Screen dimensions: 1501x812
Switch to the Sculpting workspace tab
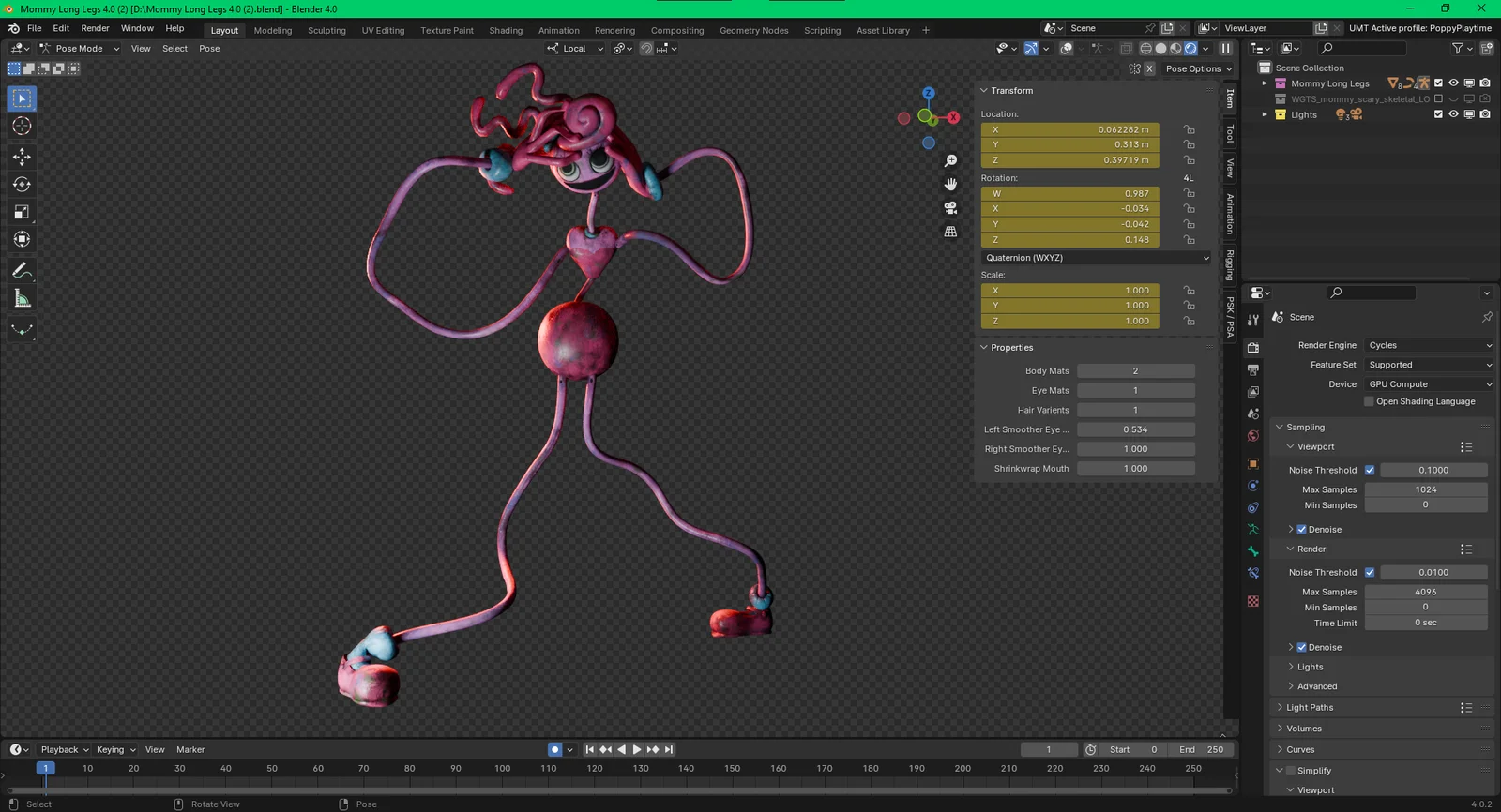point(326,30)
